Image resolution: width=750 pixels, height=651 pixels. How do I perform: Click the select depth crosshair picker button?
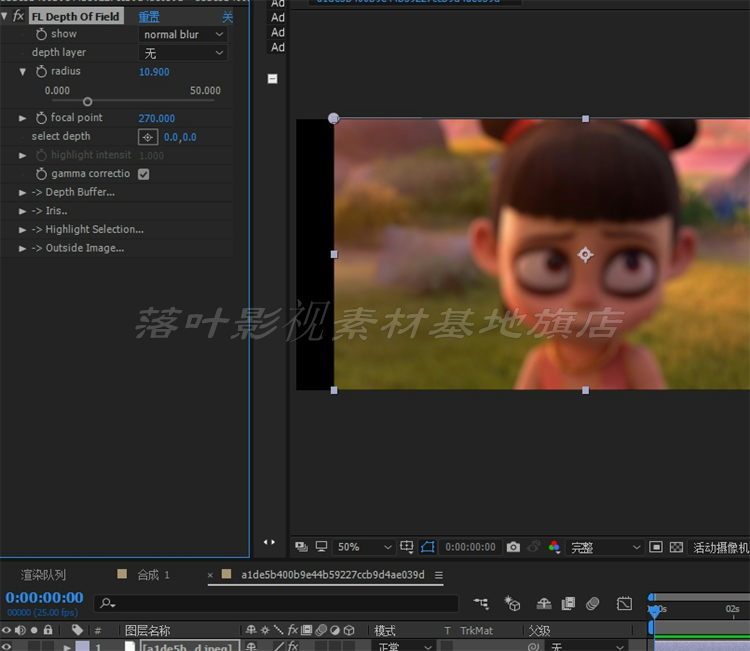pos(148,137)
